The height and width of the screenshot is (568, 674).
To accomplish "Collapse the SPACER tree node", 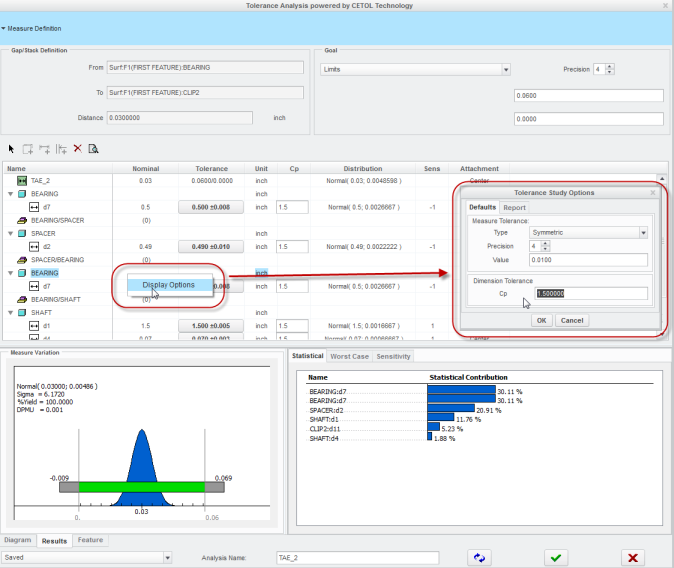I will [x=9, y=233].
